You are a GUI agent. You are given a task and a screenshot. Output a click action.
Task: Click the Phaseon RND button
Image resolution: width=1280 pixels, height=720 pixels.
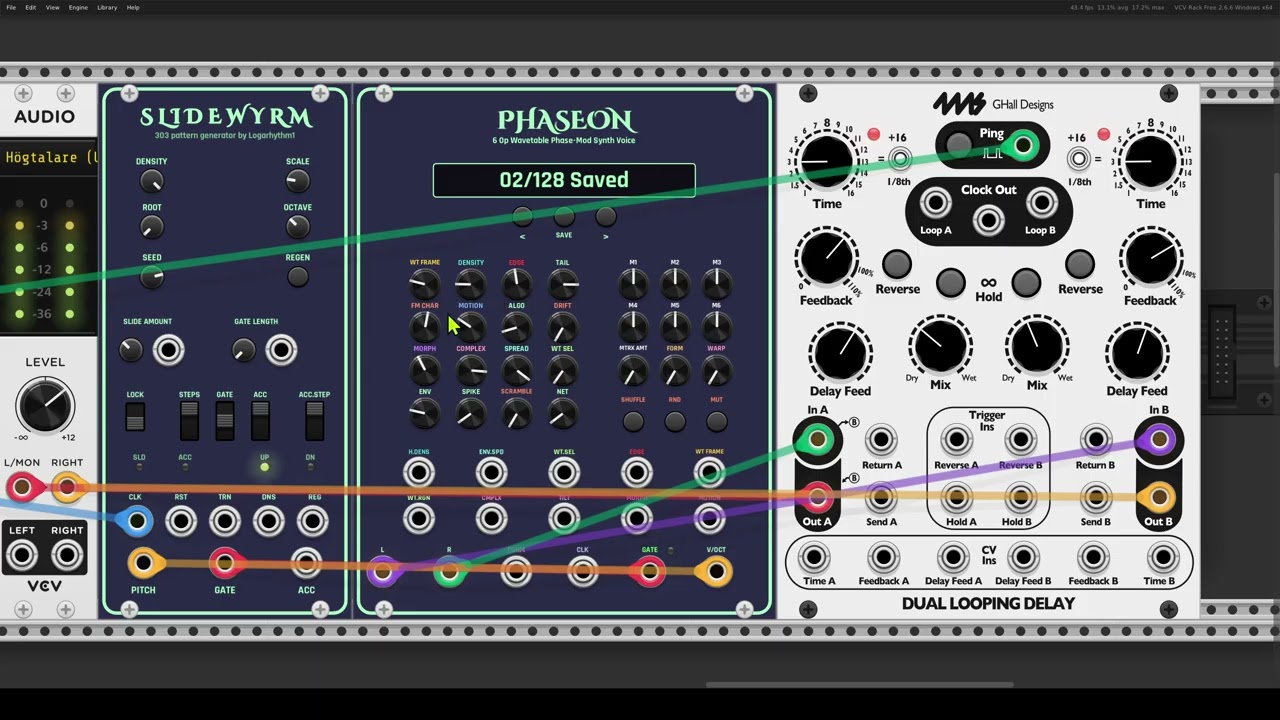click(675, 421)
